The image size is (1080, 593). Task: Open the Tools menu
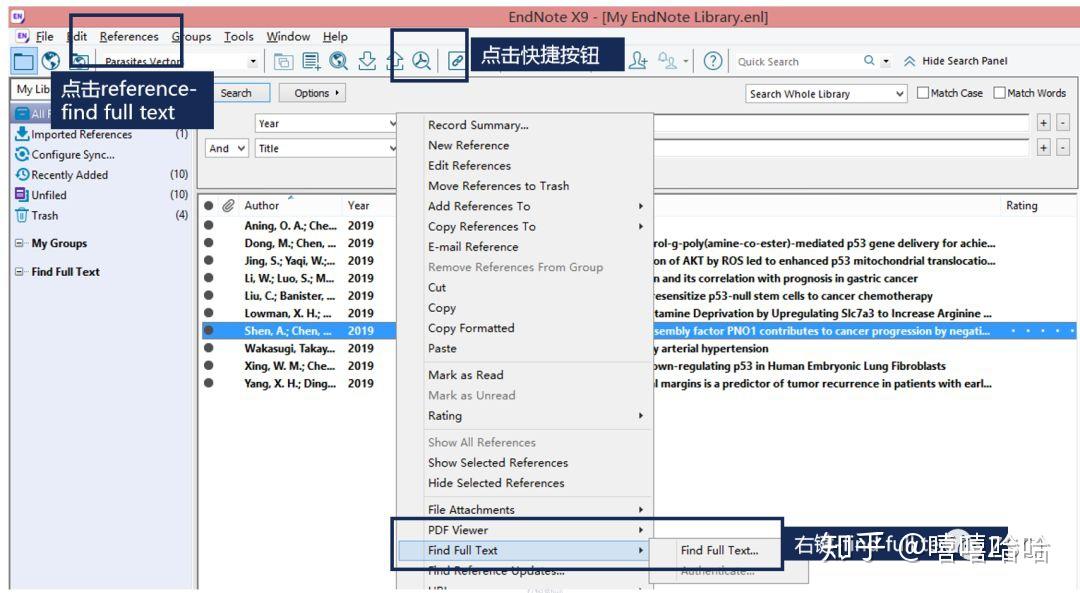[x=238, y=36]
